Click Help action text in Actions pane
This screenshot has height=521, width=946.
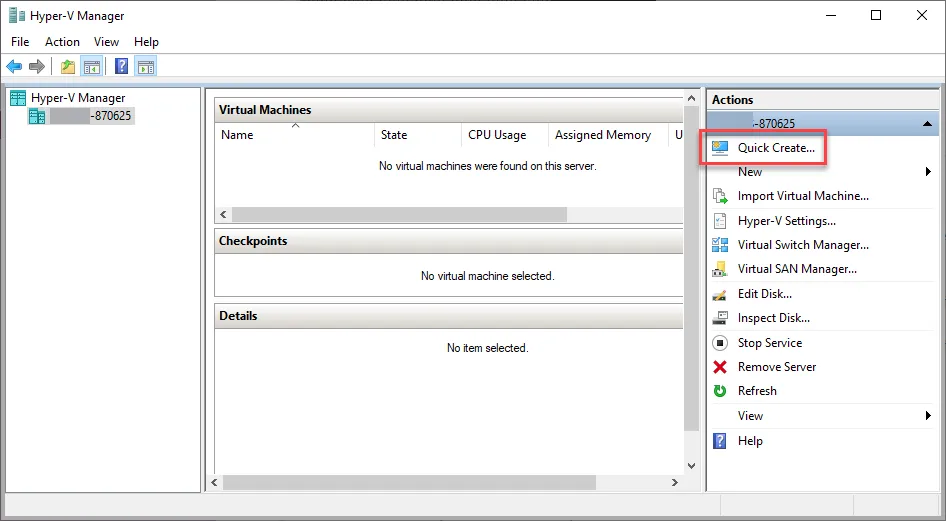click(x=750, y=441)
